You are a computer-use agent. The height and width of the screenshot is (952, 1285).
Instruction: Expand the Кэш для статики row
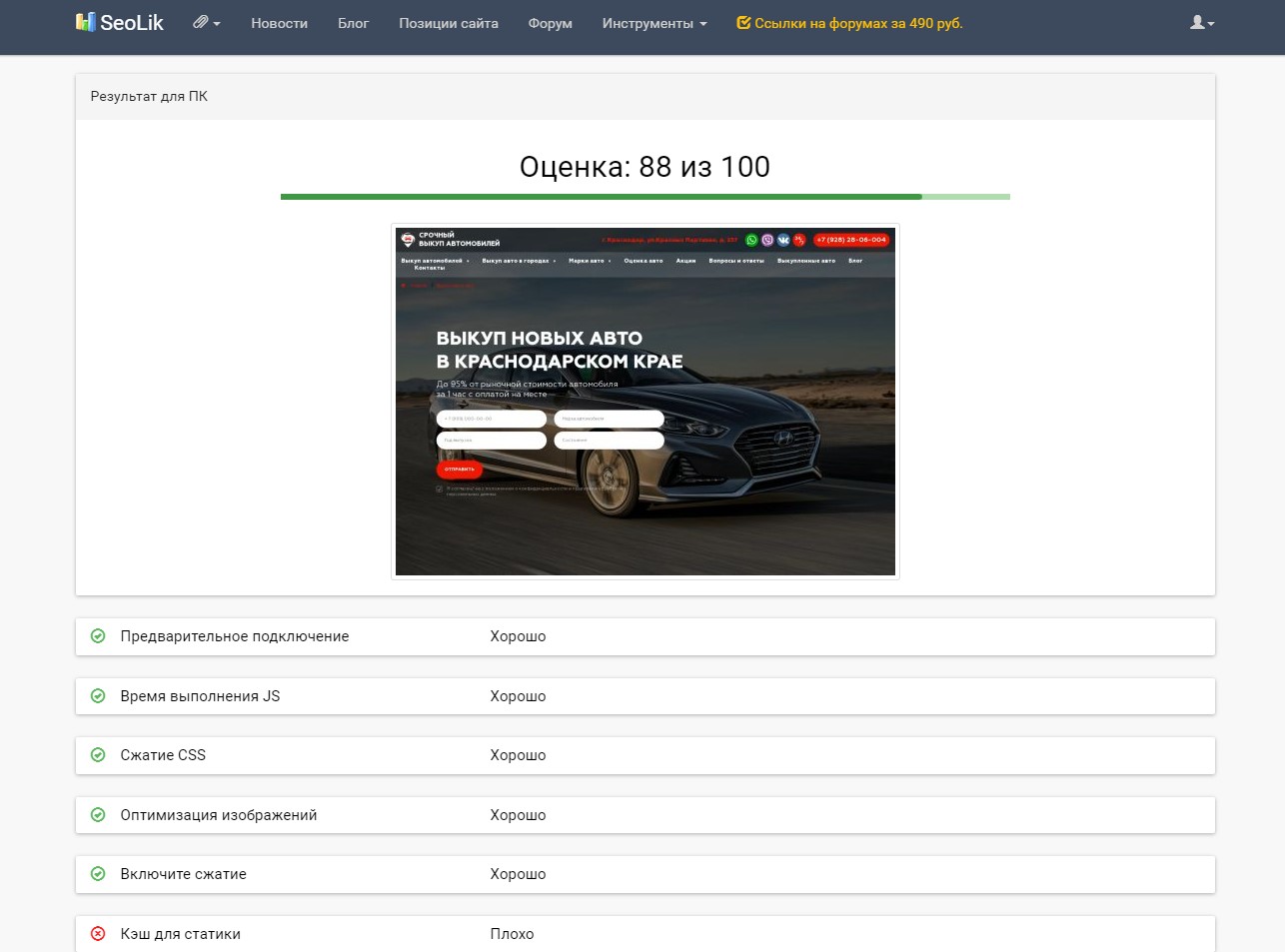[x=645, y=934]
